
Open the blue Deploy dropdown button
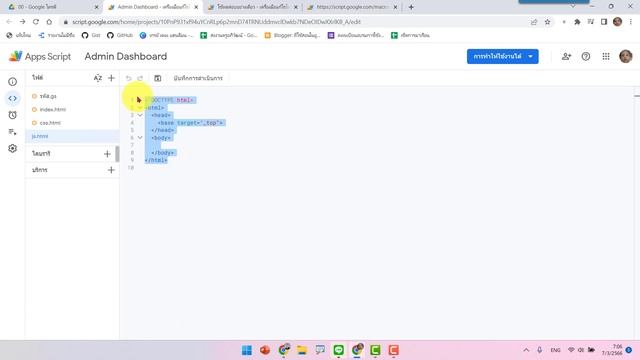click(x=502, y=56)
